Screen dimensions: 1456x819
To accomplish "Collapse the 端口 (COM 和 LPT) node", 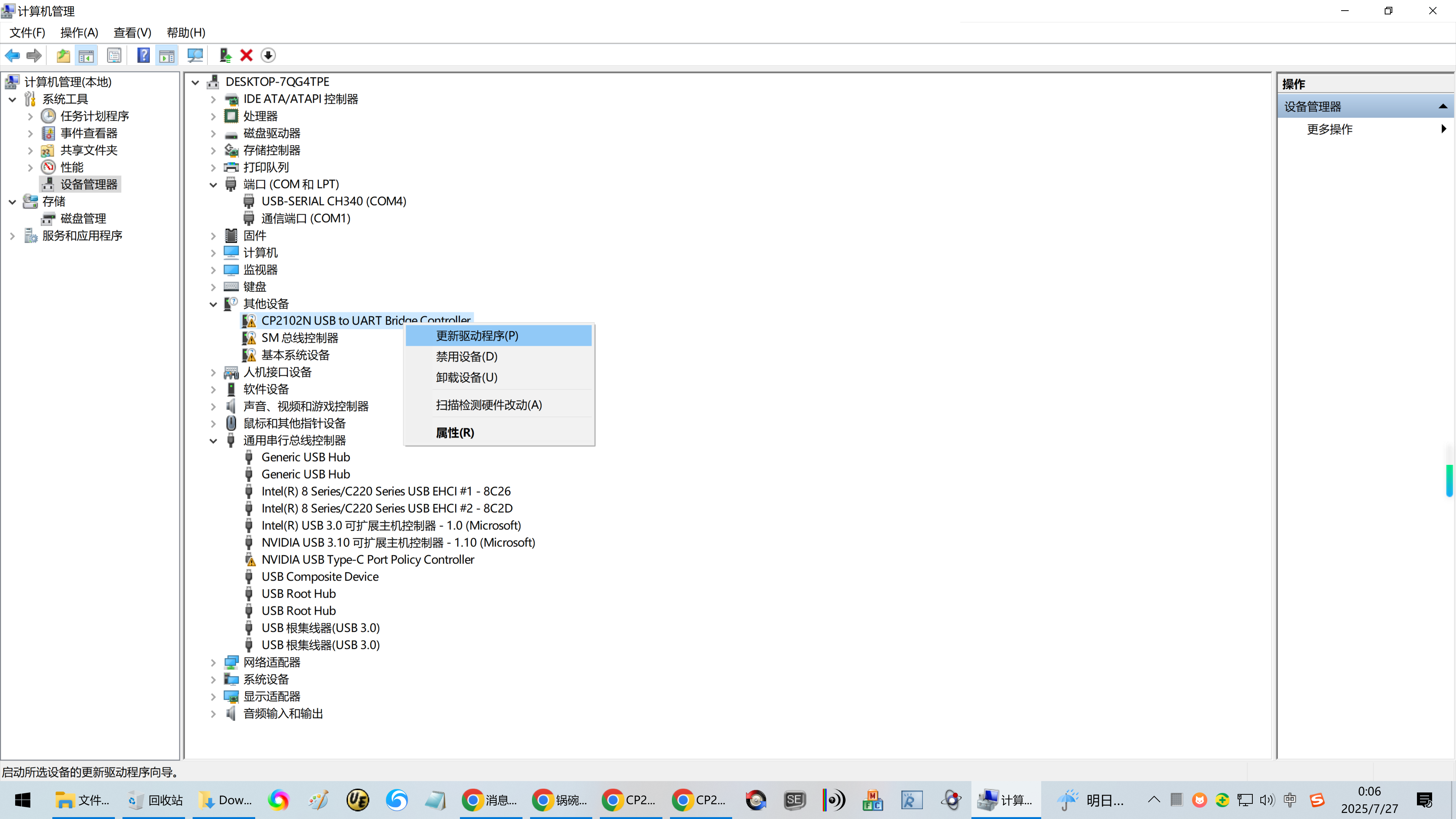I will point(213,185).
